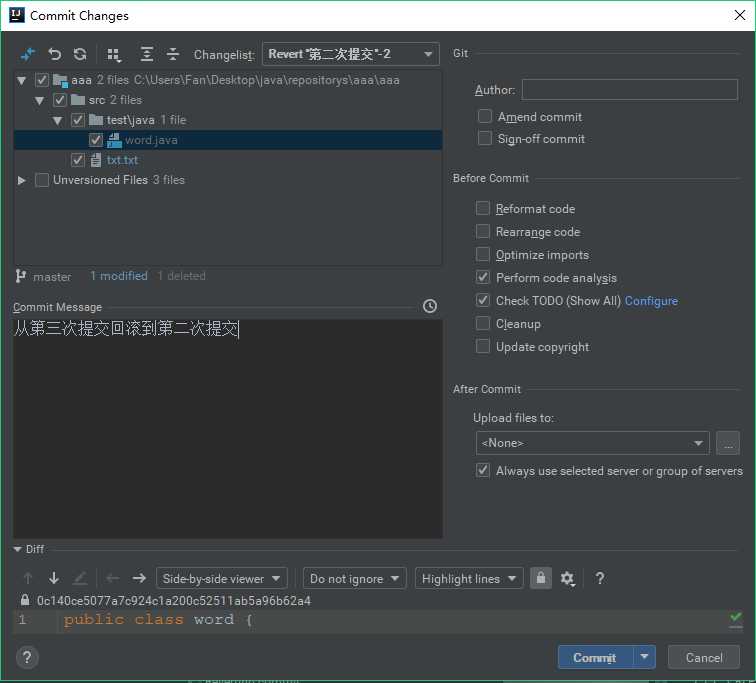Click the Rollback (revert) icon
This screenshot has width=756, height=683.
point(54,54)
